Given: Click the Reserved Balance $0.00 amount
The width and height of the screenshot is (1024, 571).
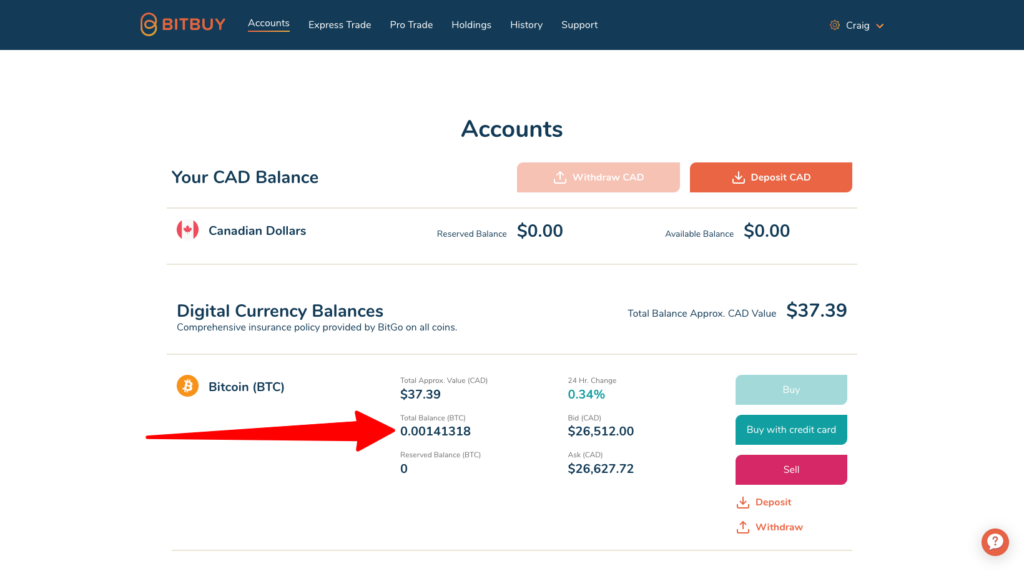Looking at the screenshot, I should pos(539,231).
